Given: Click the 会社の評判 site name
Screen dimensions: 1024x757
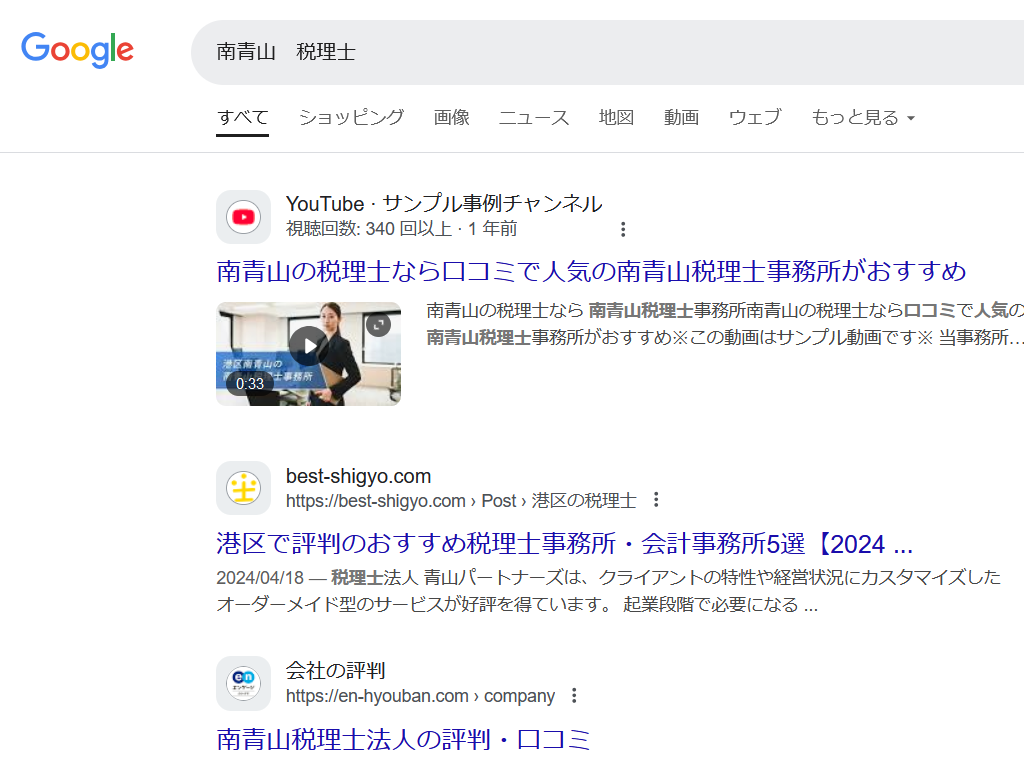Looking at the screenshot, I should [x=336, y=671].
